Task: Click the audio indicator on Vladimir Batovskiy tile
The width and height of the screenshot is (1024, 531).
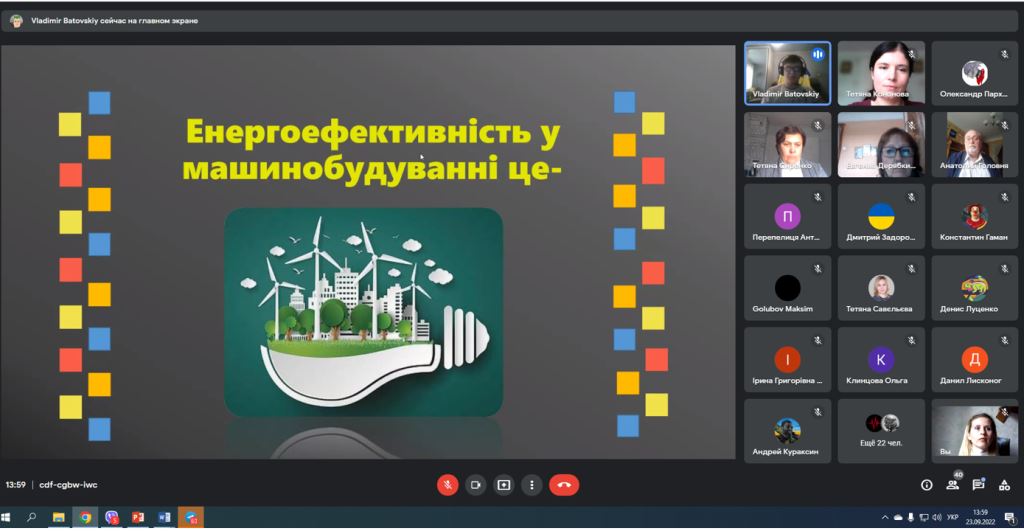Action: click(x=818, y=55)
